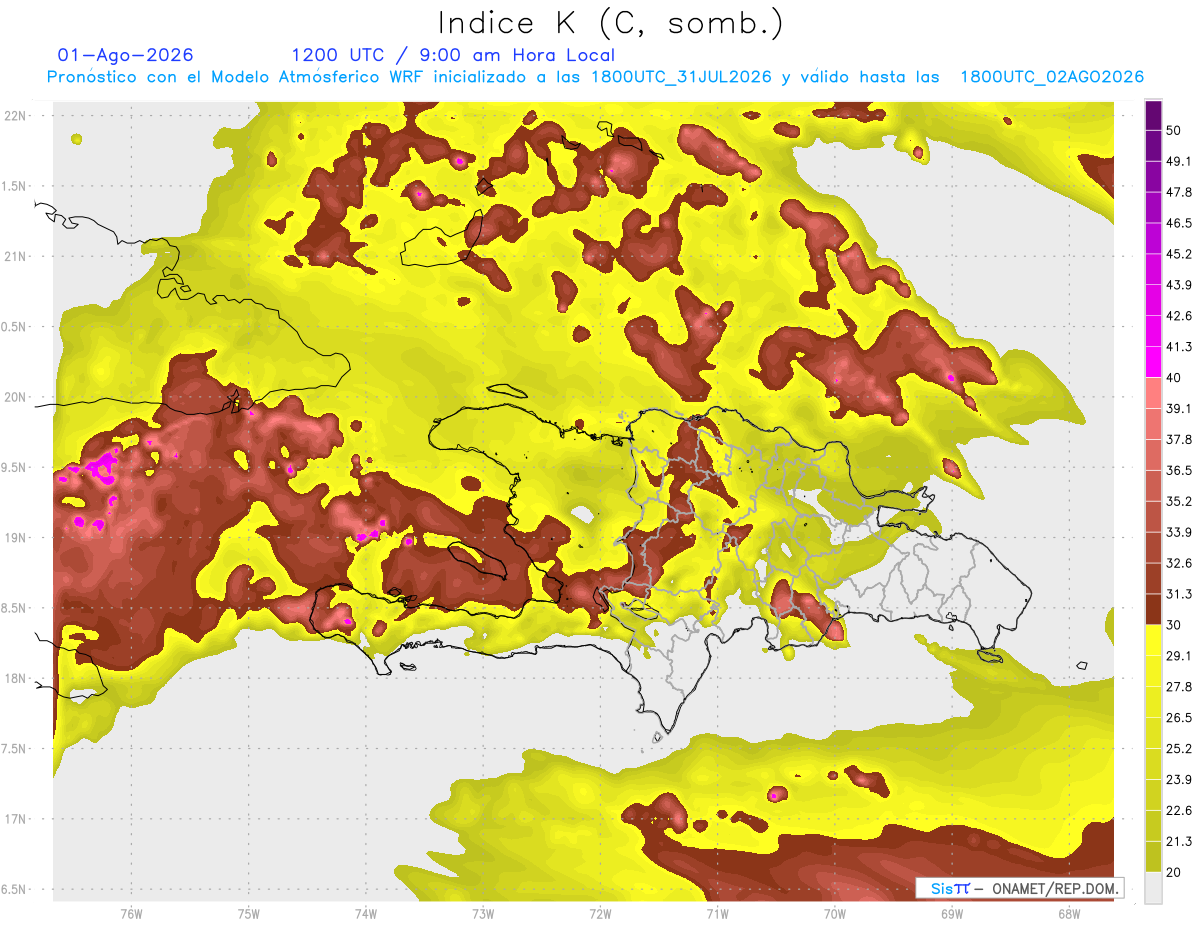Click the legend value "29.1"
The image size is (1200, 927).
pyautogui.click(x=1179, y=656)
